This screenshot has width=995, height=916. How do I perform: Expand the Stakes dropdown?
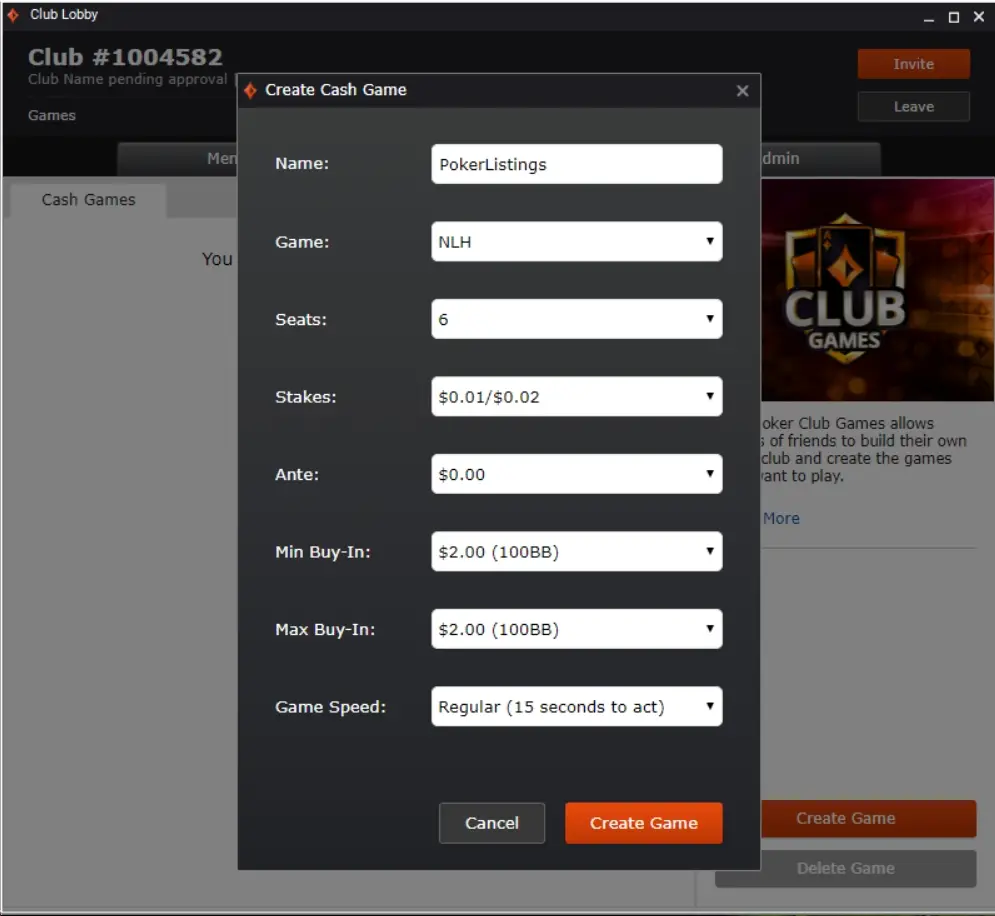coord(576,396)
